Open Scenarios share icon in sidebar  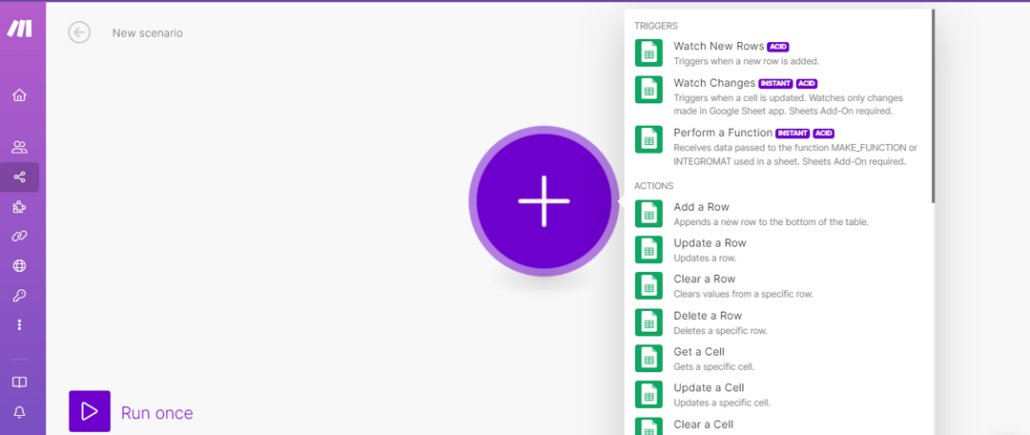19,177
